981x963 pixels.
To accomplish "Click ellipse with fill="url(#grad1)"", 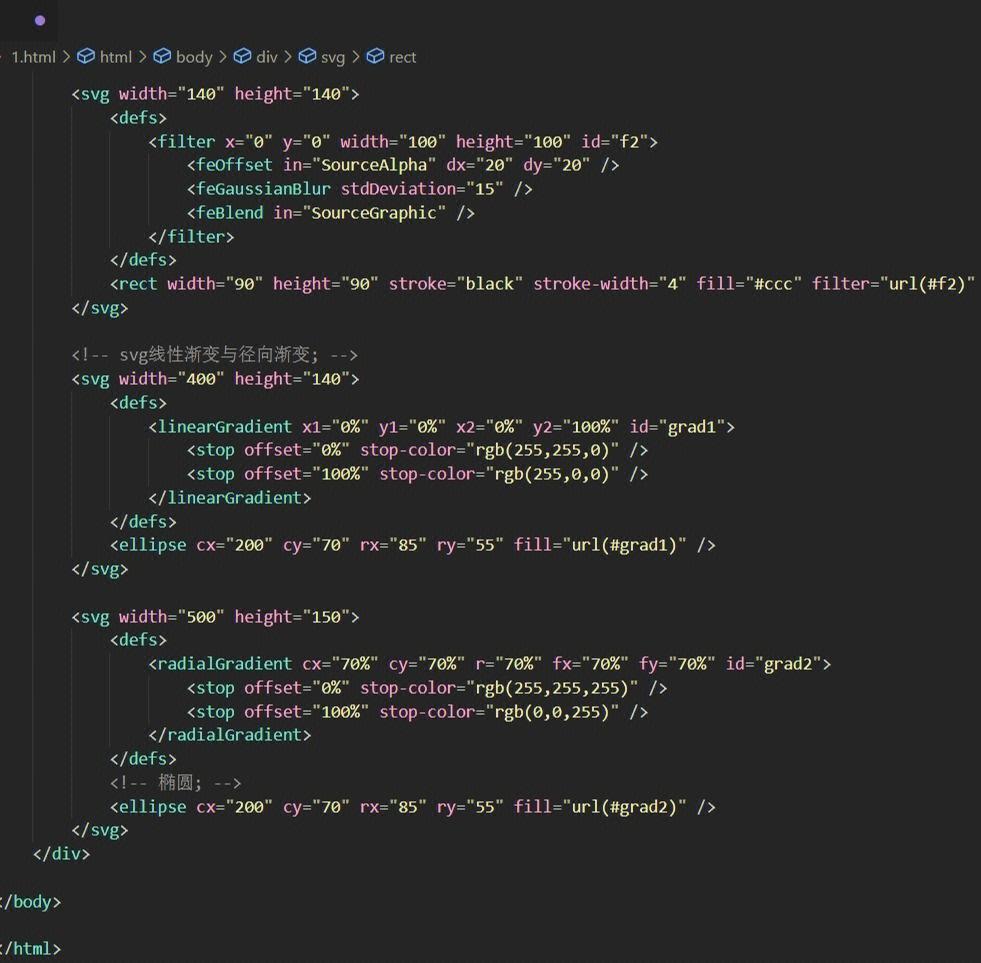I will (413, 545).
